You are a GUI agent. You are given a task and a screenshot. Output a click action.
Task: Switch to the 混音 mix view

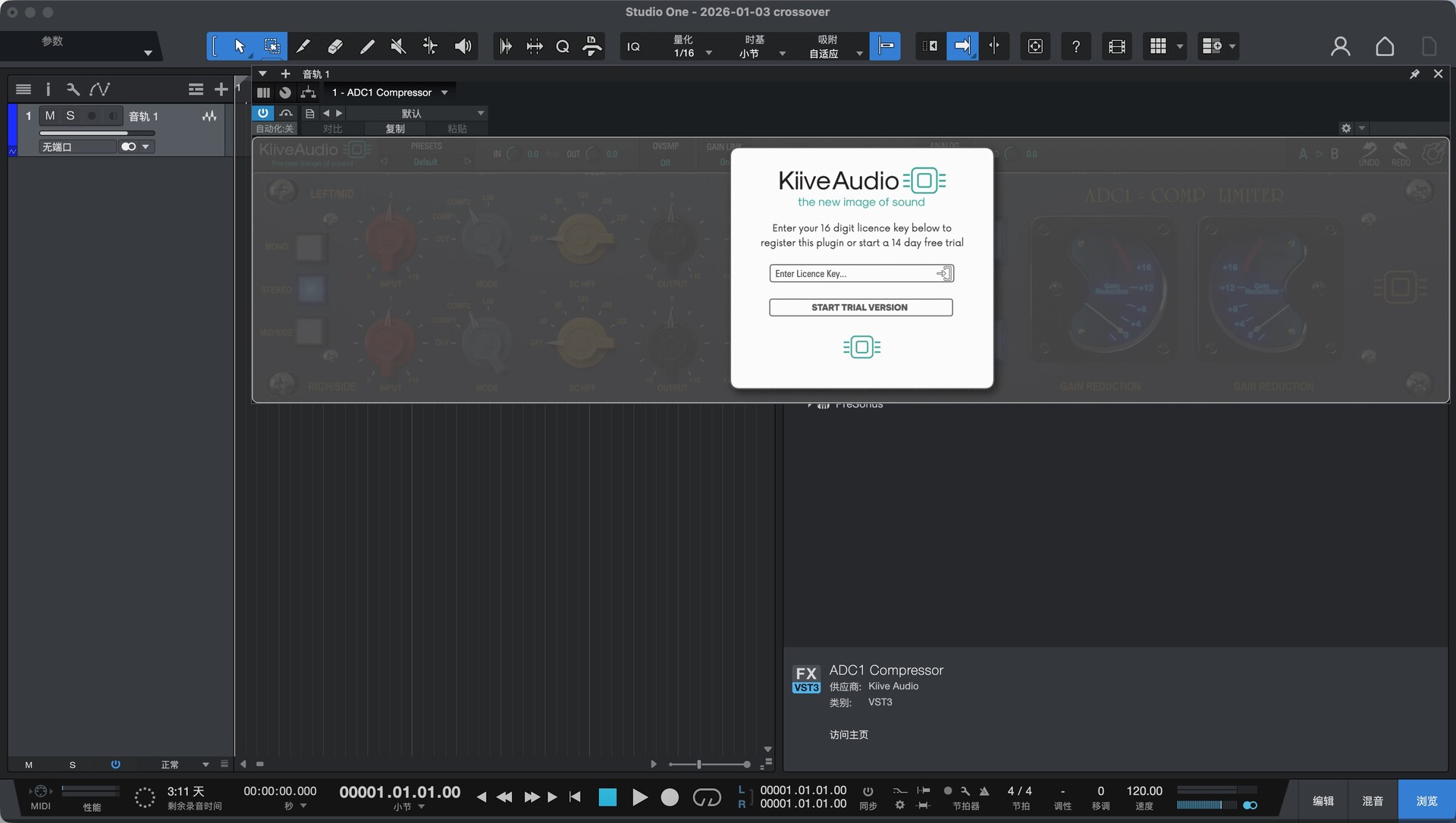click(1373, 800)
